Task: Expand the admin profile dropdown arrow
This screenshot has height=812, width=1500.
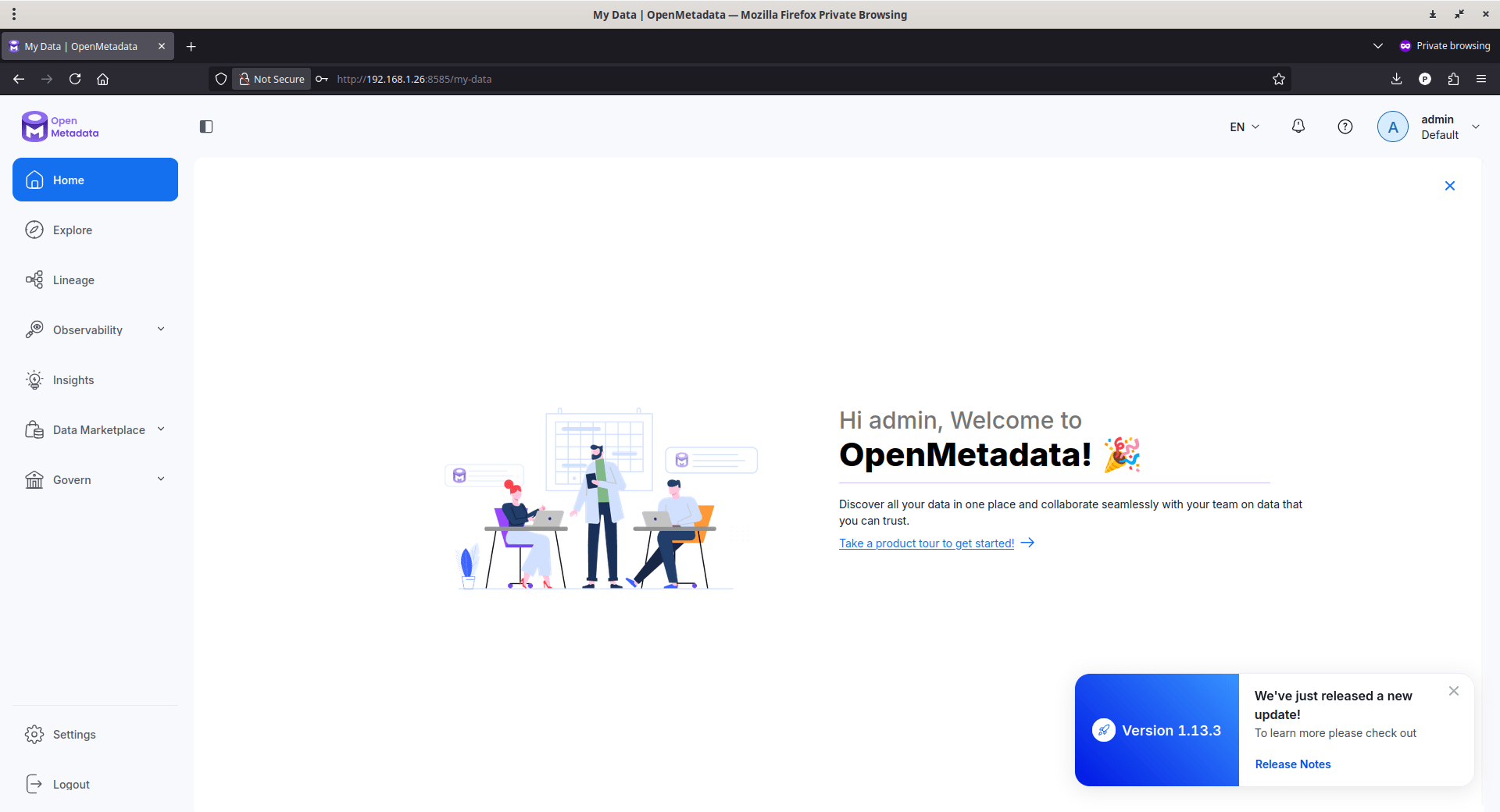Action: (1476, 126)
